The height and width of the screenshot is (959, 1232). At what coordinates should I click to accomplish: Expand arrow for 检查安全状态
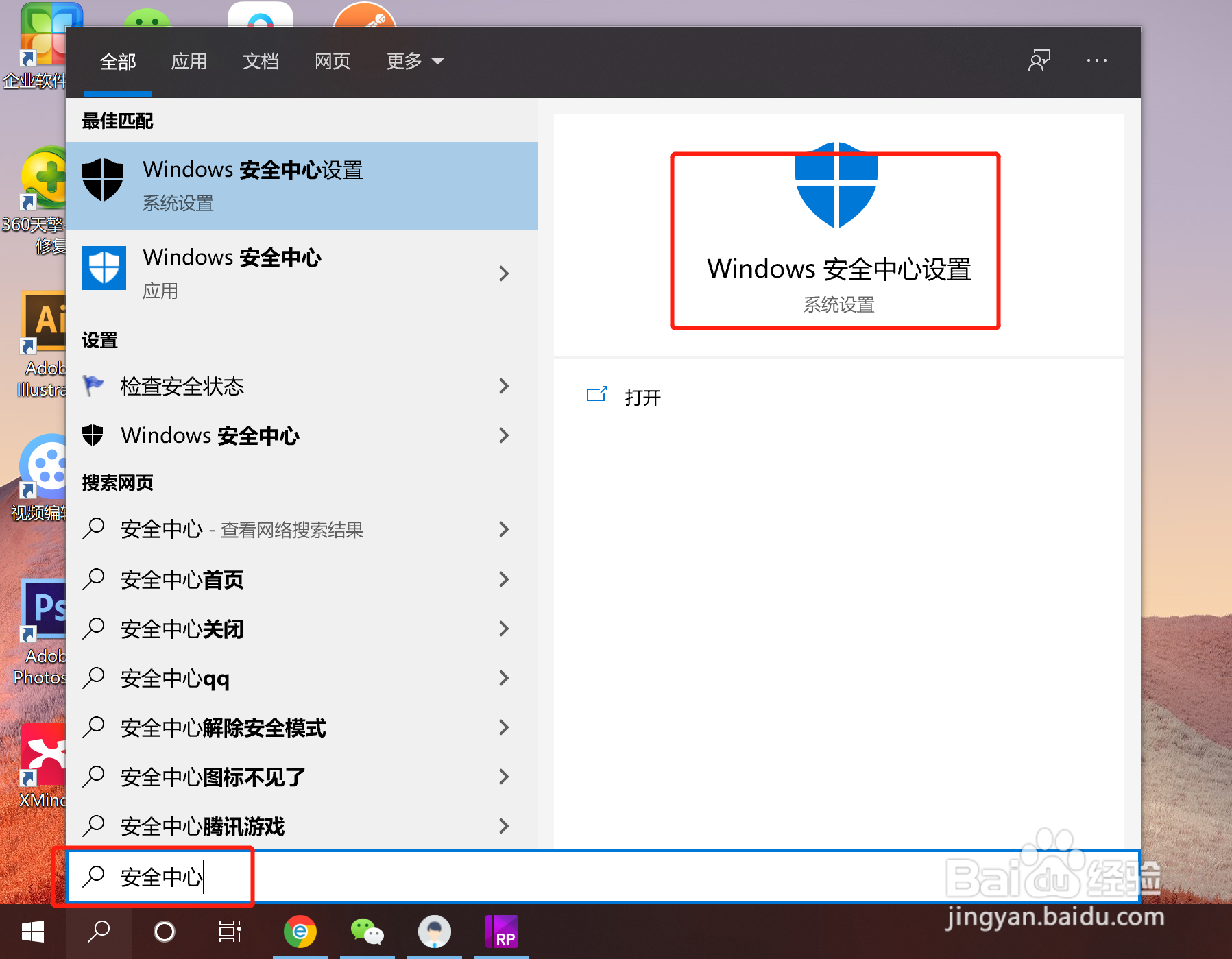click(x=504, y=386)
